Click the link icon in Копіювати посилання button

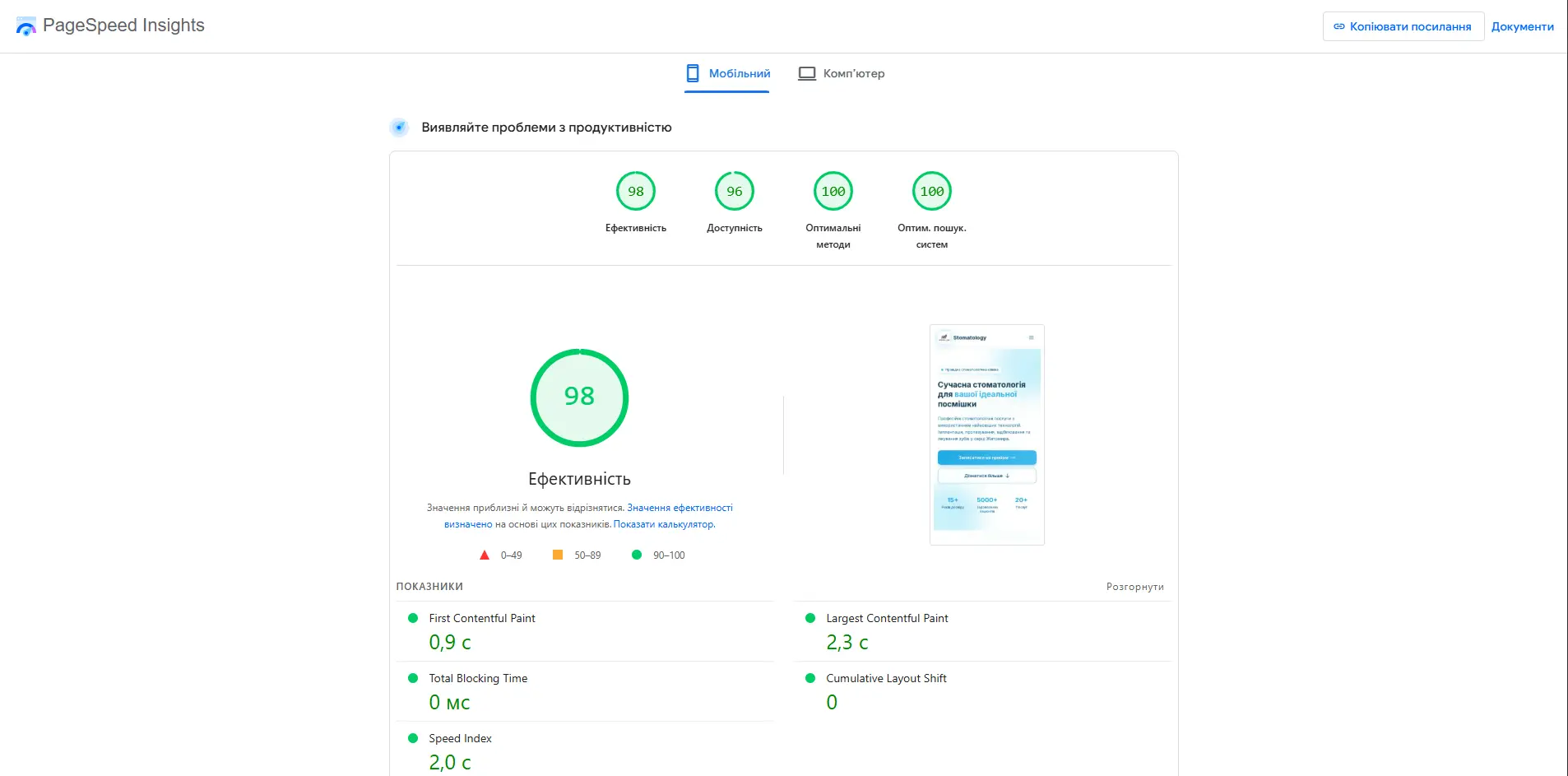click(x=1338, y=26)
